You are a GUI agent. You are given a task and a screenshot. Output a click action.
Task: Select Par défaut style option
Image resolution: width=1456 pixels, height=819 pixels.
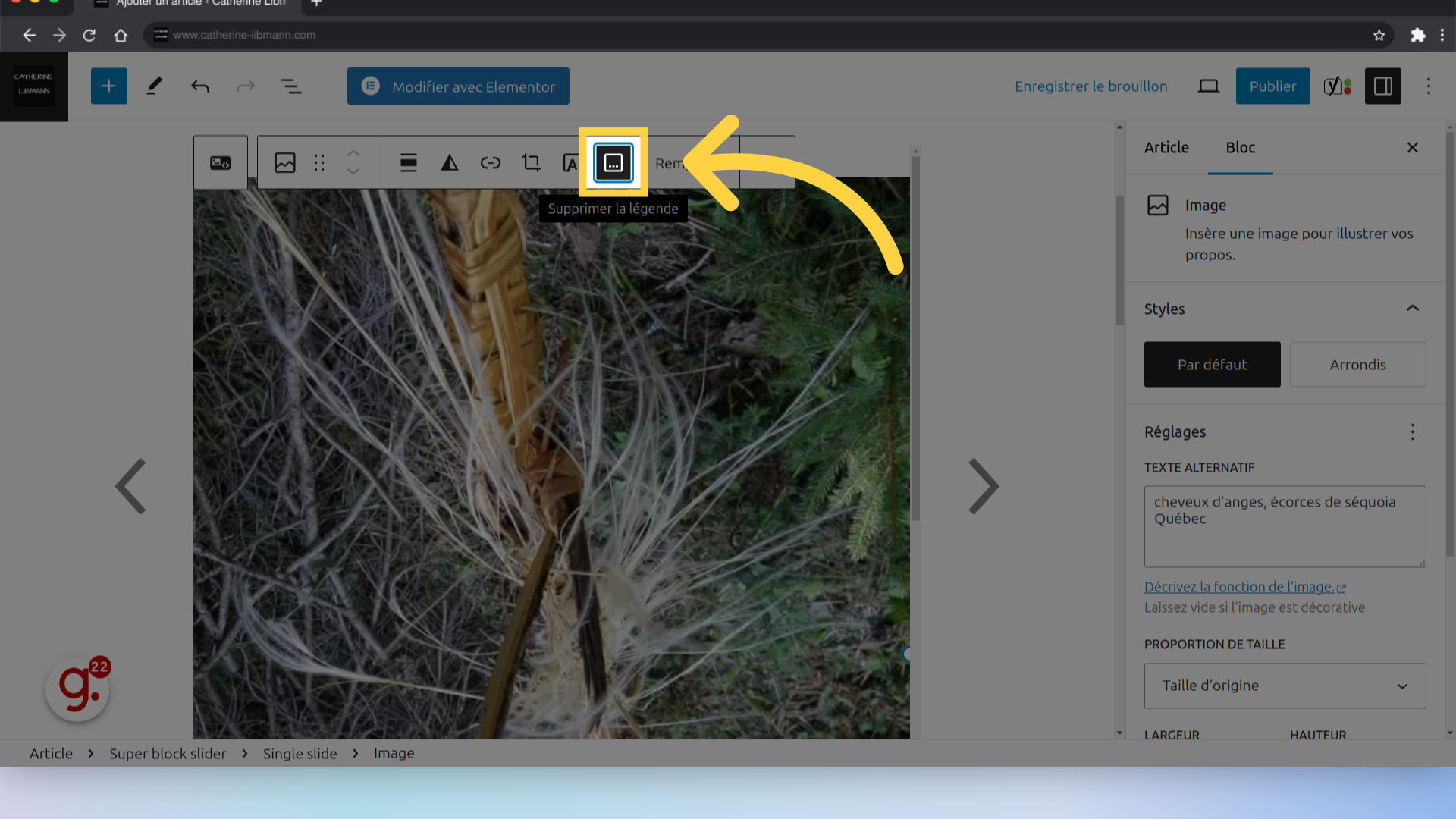coord(1212,363)
